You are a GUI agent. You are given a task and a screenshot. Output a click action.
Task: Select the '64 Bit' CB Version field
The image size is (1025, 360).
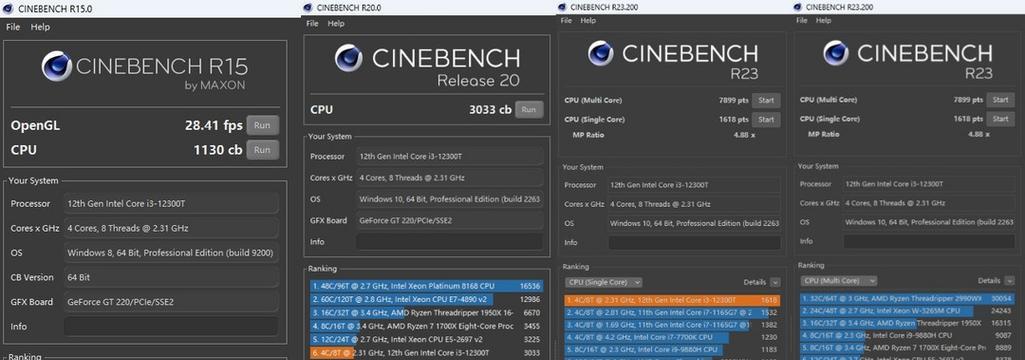pos(171,277)
